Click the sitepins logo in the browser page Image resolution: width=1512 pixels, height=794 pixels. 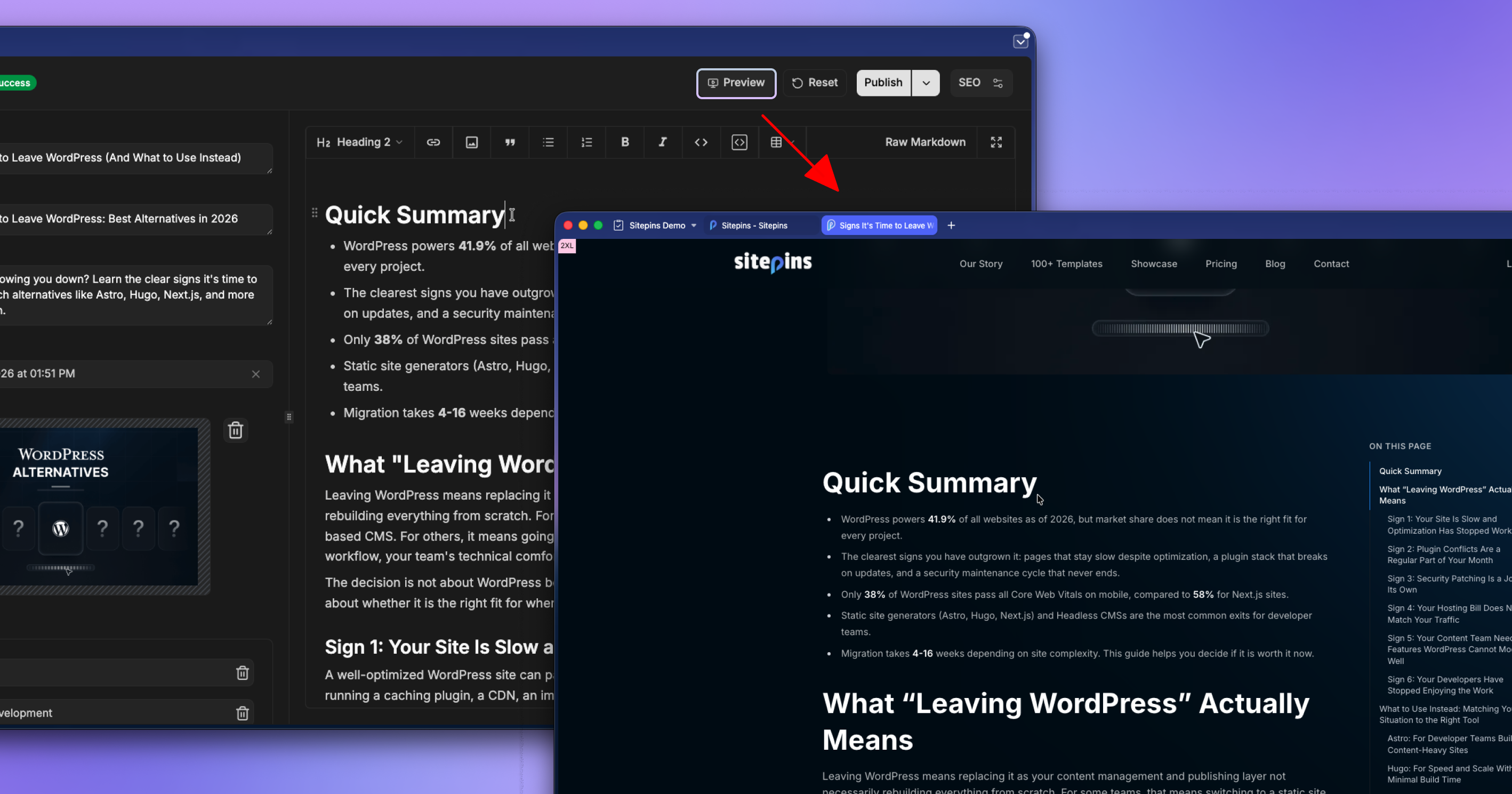point(773,262)
